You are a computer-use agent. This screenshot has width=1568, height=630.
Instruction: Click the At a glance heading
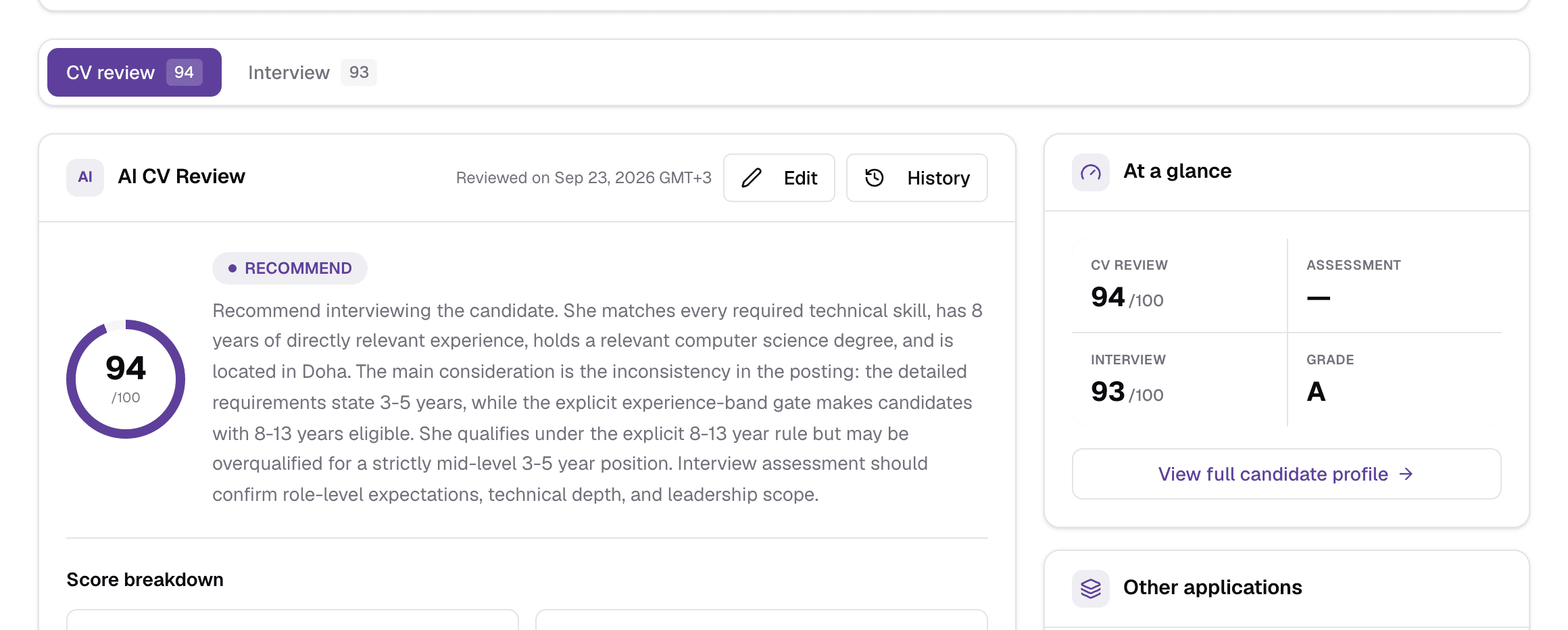point(1177,171)
